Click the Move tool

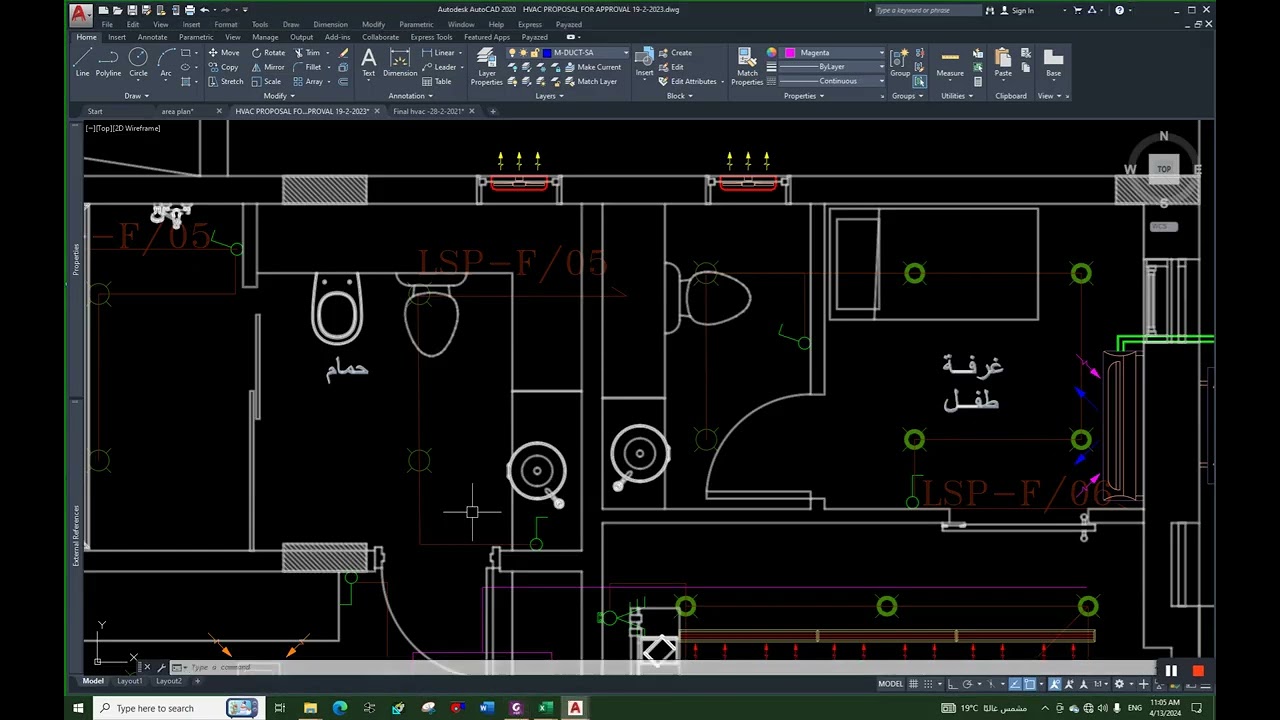click(224, 52)
